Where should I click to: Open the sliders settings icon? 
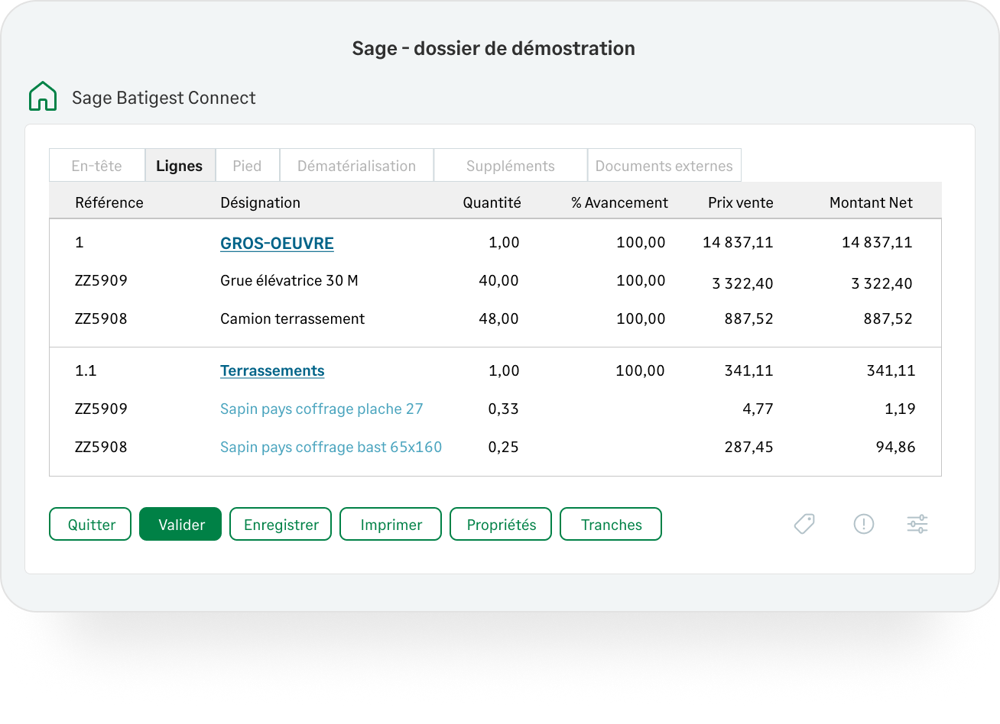point(917,524)
